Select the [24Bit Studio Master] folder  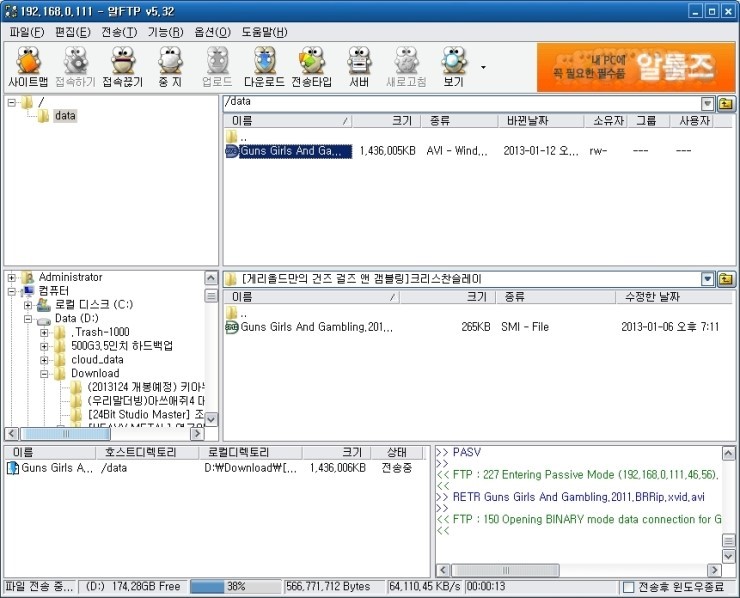click(146, 414)
